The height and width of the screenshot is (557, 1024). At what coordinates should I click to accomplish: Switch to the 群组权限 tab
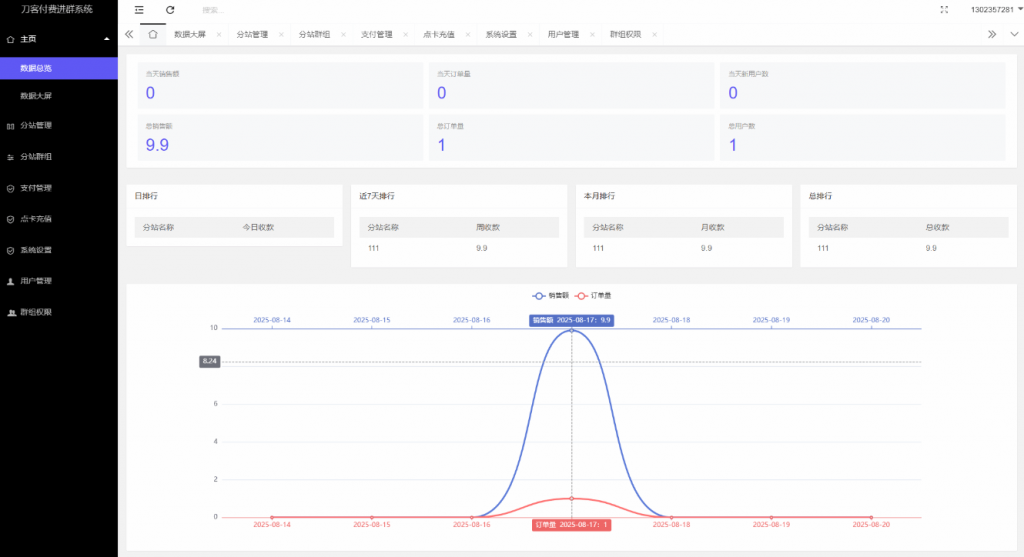626,35
